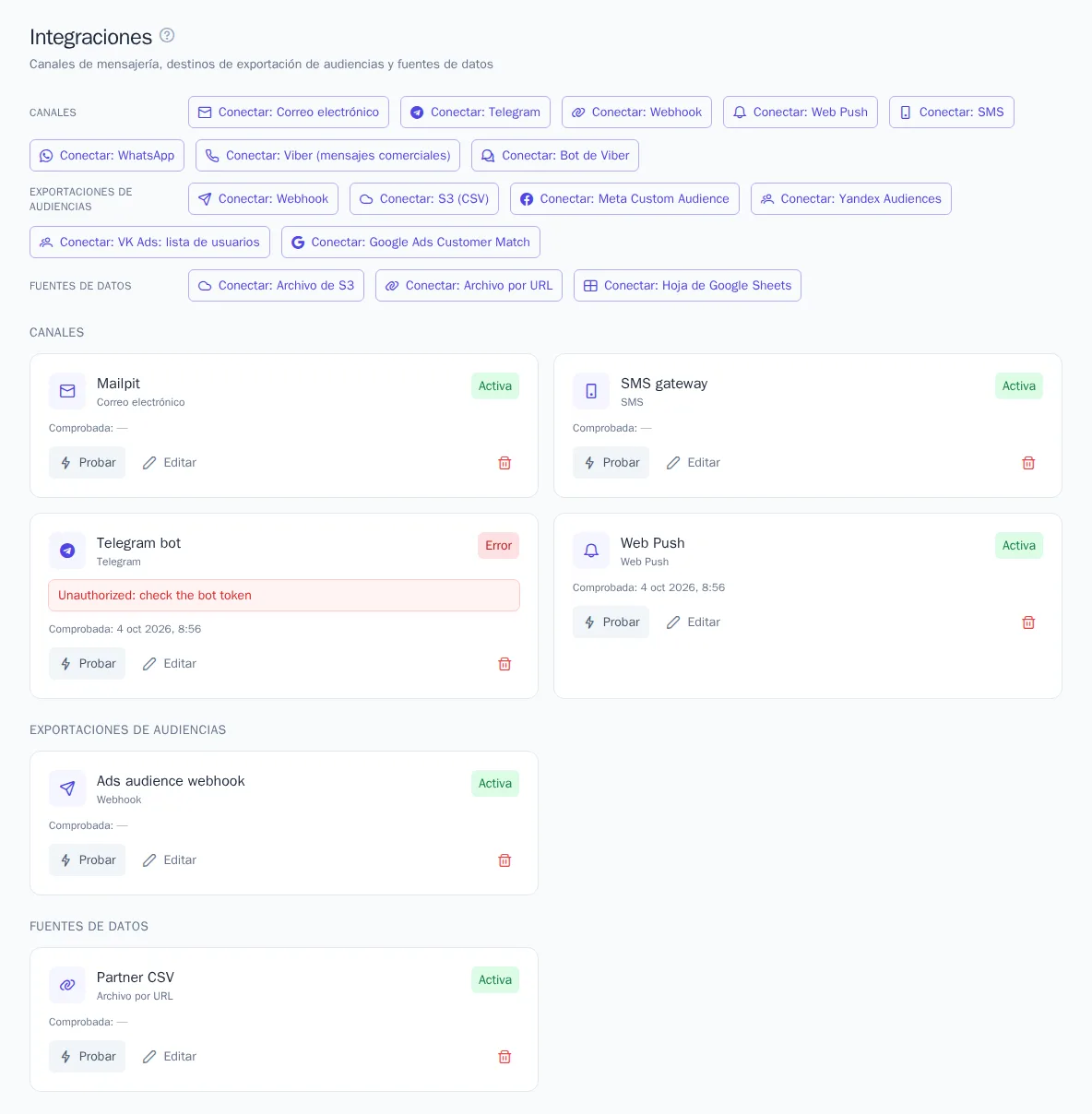Click the Telegram bot logo icon
The height and width of the screenshot is (1114, 1092).
tap(67, 551)
